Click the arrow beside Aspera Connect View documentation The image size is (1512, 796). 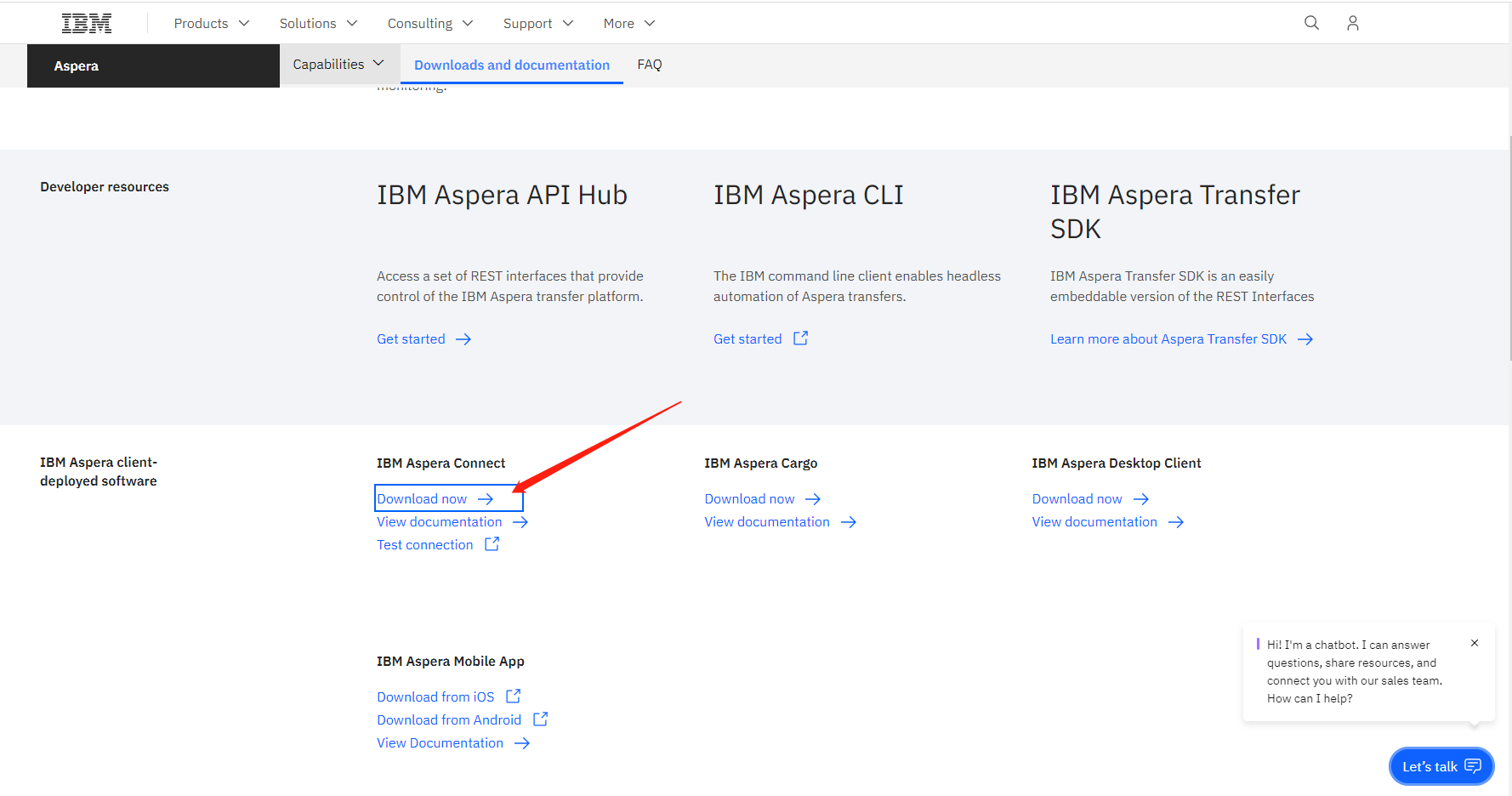click(520, 522)
